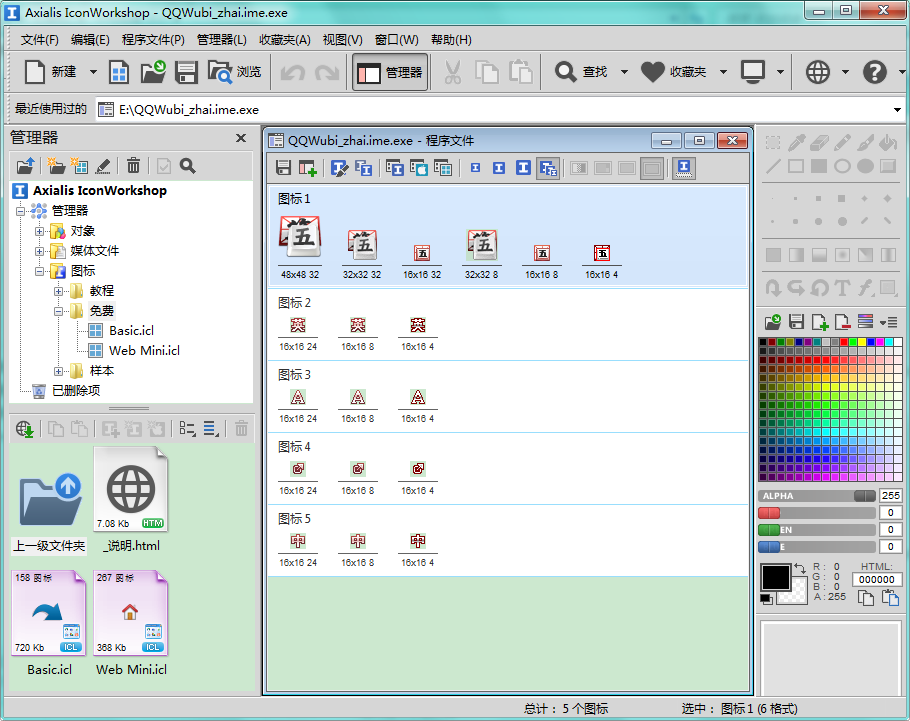The image size is (910, 721).
Task: Click edit icon with pencil button
Action: point(339,168)
